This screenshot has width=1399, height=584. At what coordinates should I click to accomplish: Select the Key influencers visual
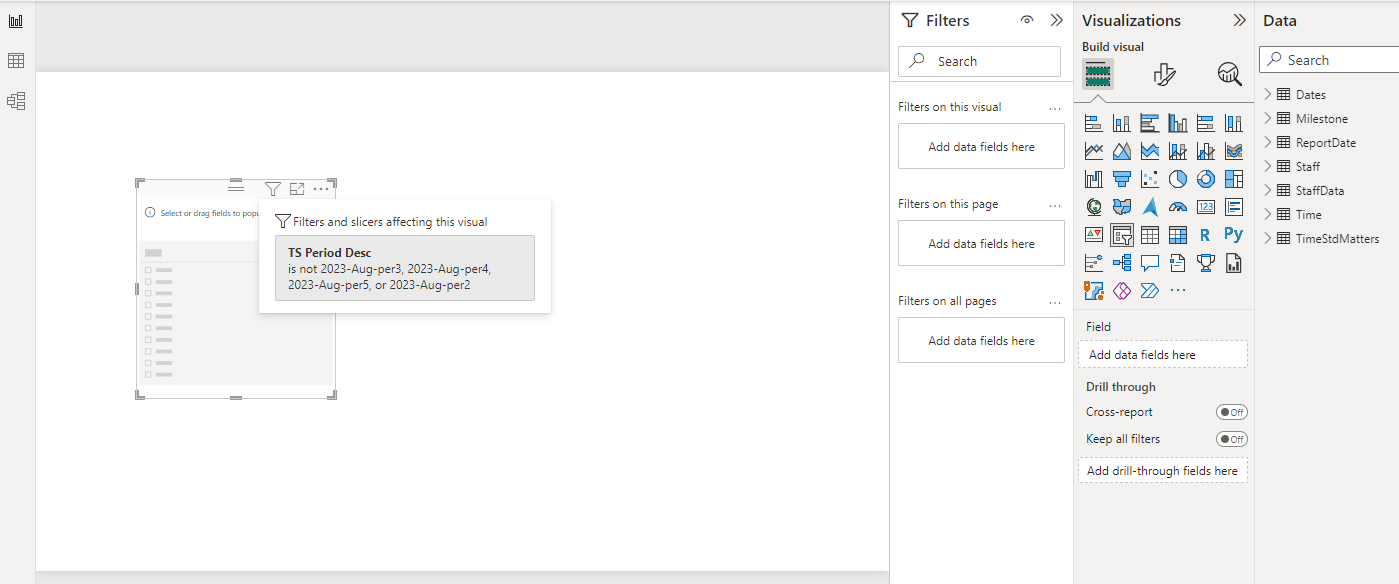(x=1094, y=263)
